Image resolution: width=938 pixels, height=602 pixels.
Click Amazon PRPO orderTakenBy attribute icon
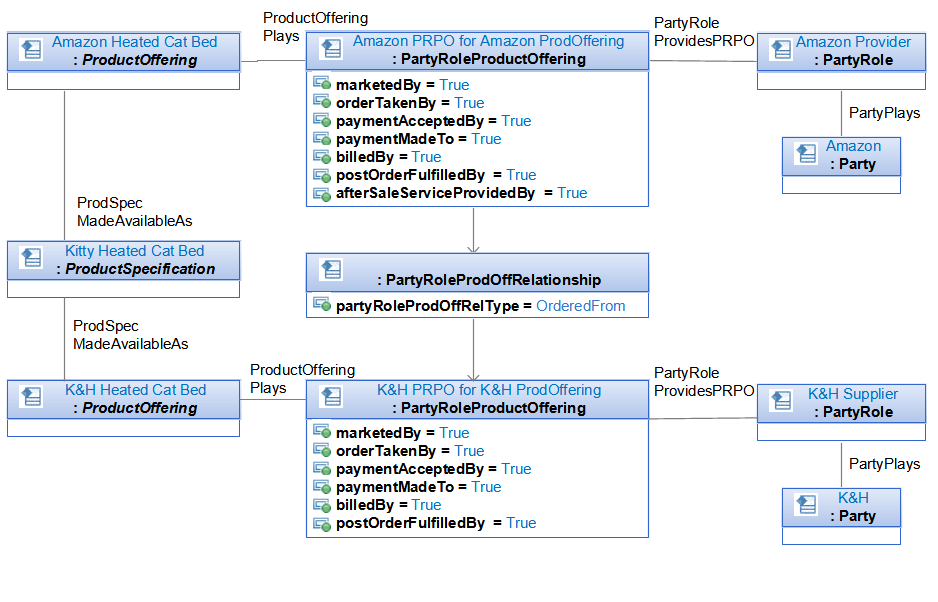coord(322,102)
